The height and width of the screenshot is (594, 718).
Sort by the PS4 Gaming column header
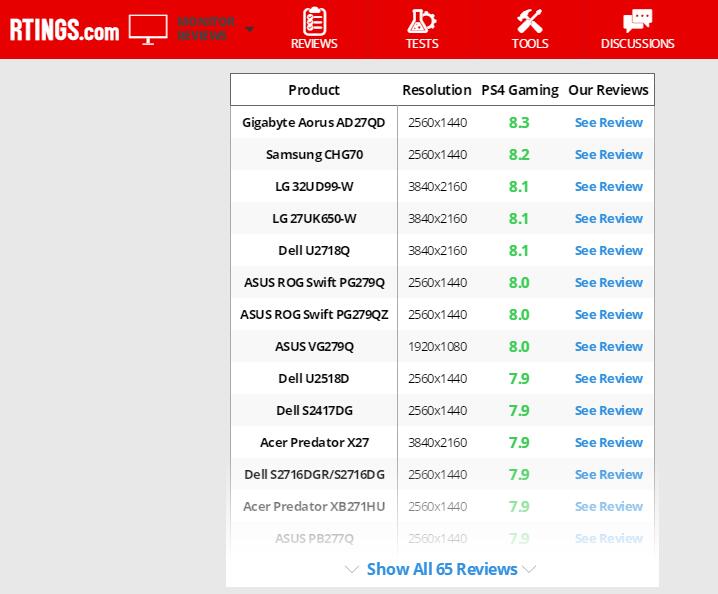pyautogui.click(x=520, y=90)
